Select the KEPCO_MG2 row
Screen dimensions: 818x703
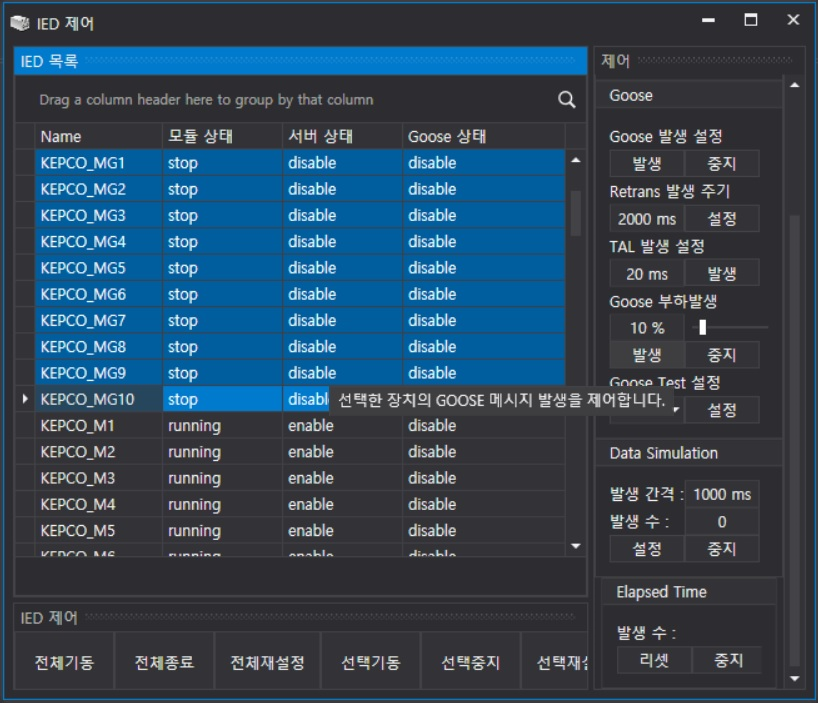tap(300, 189)
